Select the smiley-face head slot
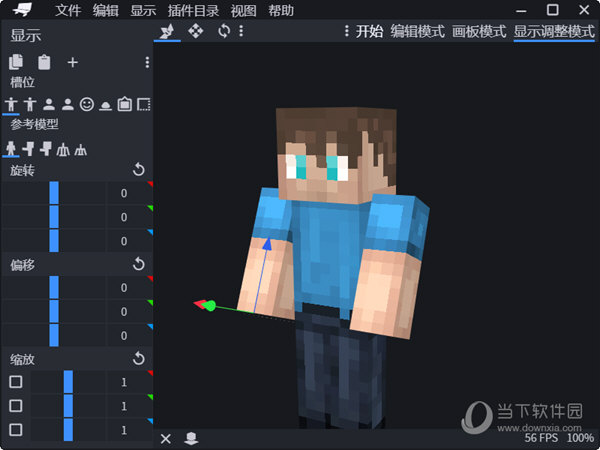This screenshot has height=450, width=600. [x=87, y=104]
